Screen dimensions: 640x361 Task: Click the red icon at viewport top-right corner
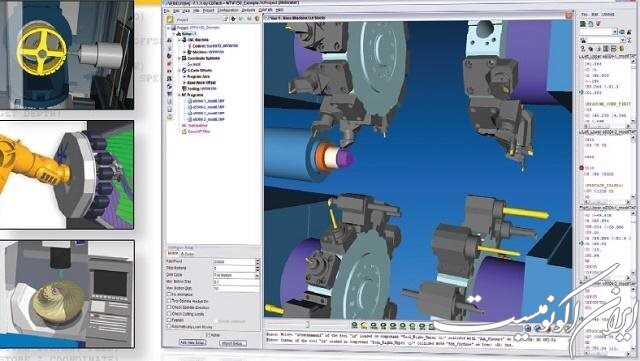coord(569,16)
